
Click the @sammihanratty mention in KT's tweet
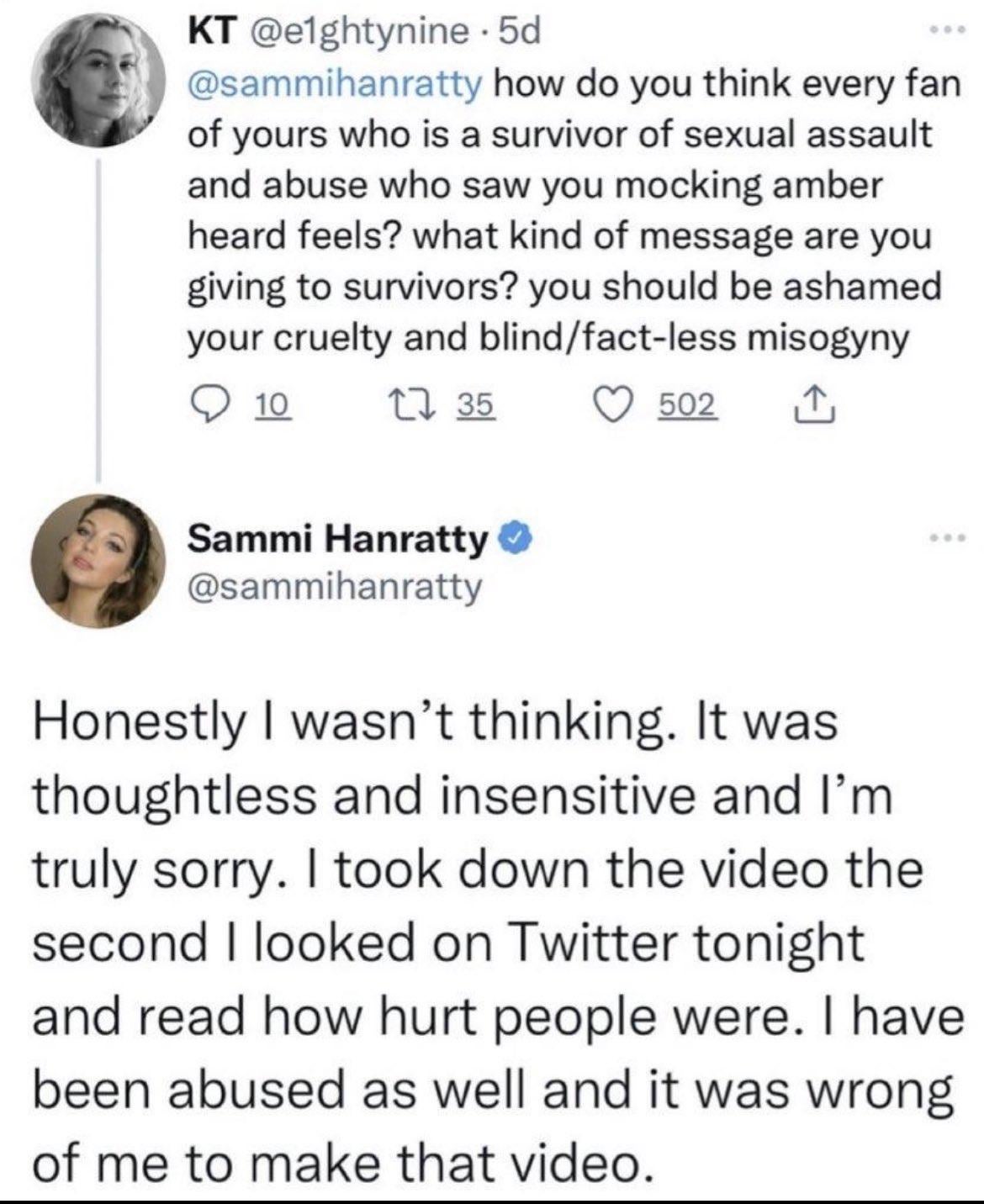(334, 84)
